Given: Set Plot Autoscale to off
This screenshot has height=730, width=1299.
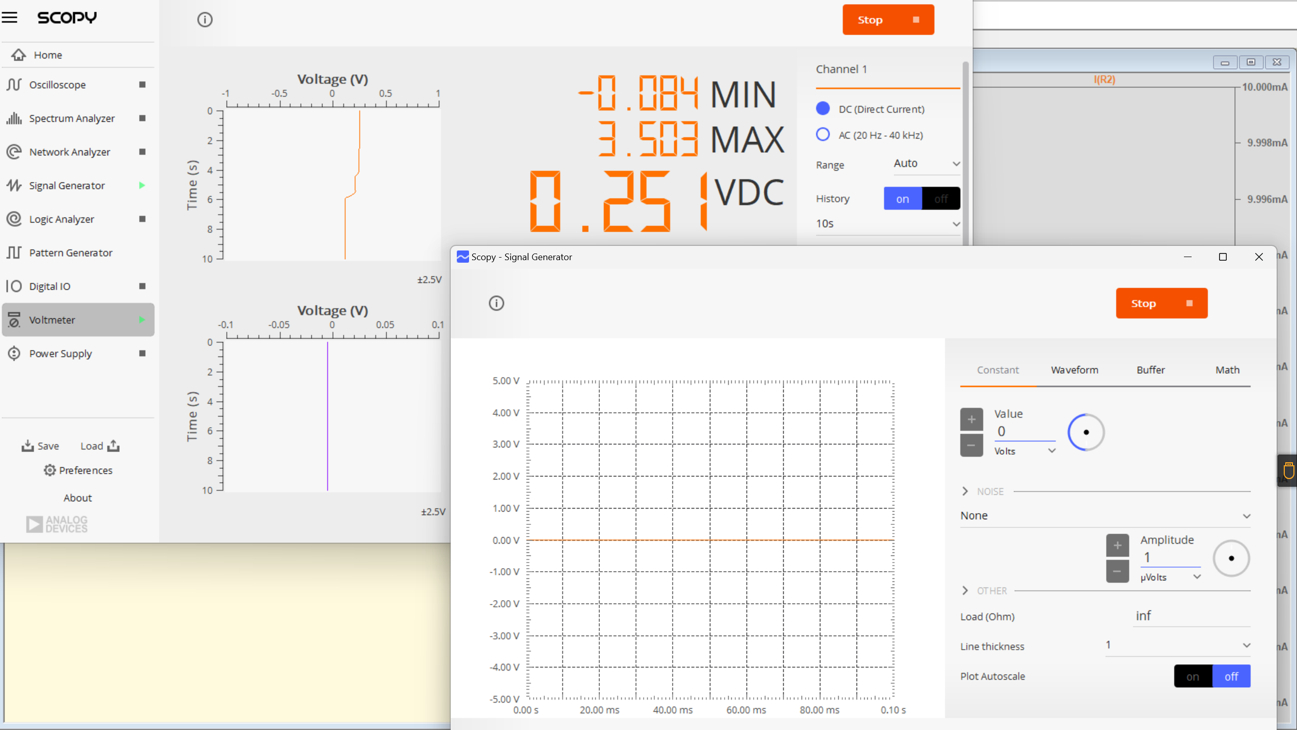Looking at the screenshot, I should click(x=1232, y=677).
